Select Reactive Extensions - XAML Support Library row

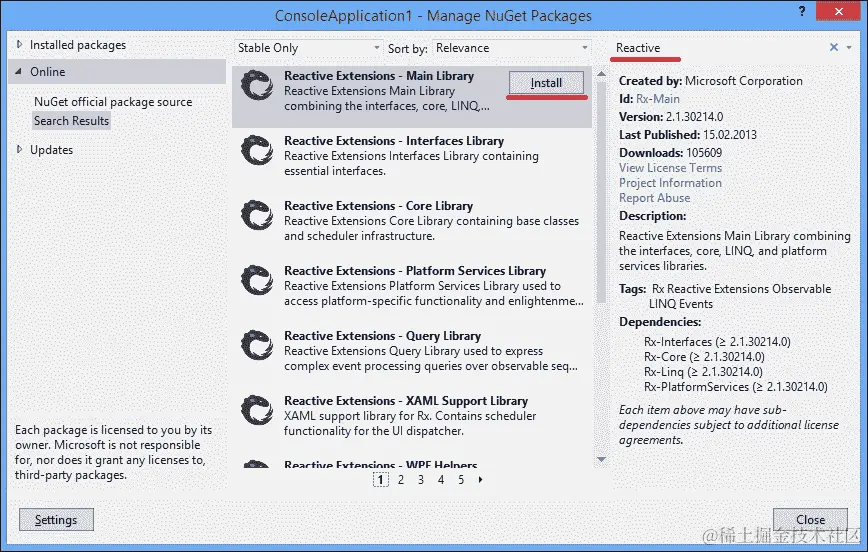(x=412, y=416)
